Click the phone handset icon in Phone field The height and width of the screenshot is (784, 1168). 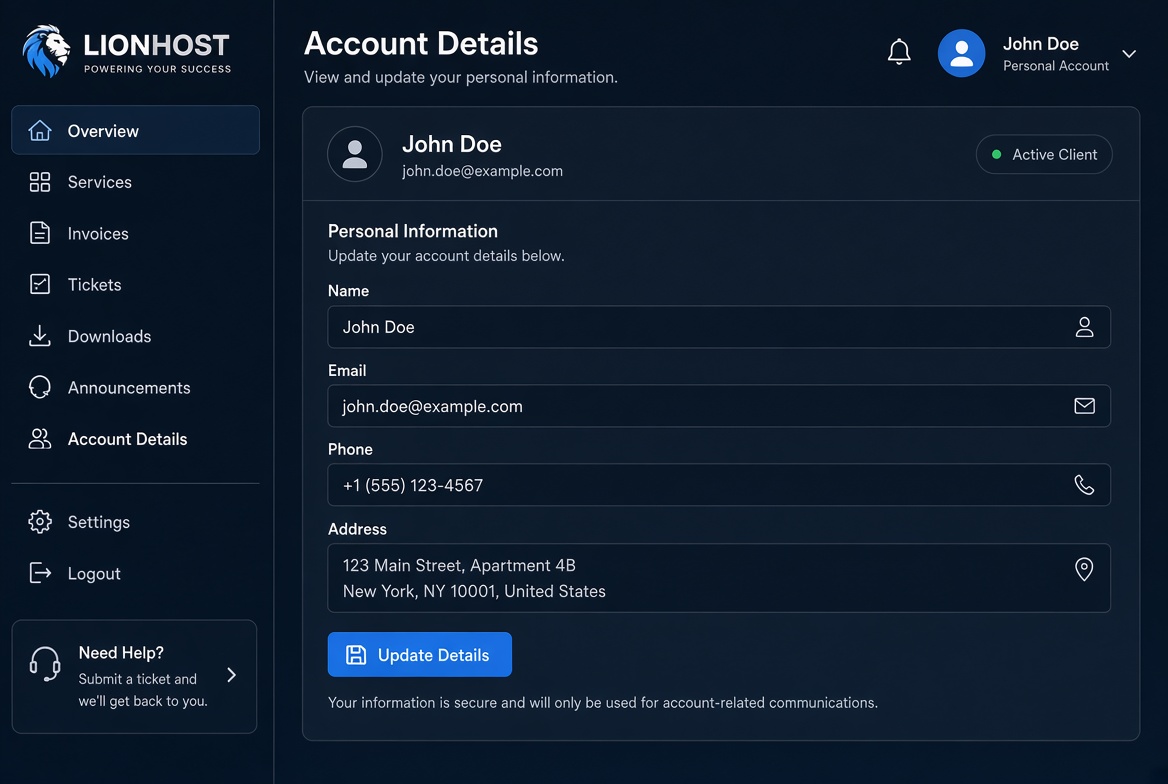click(1085, 484)
